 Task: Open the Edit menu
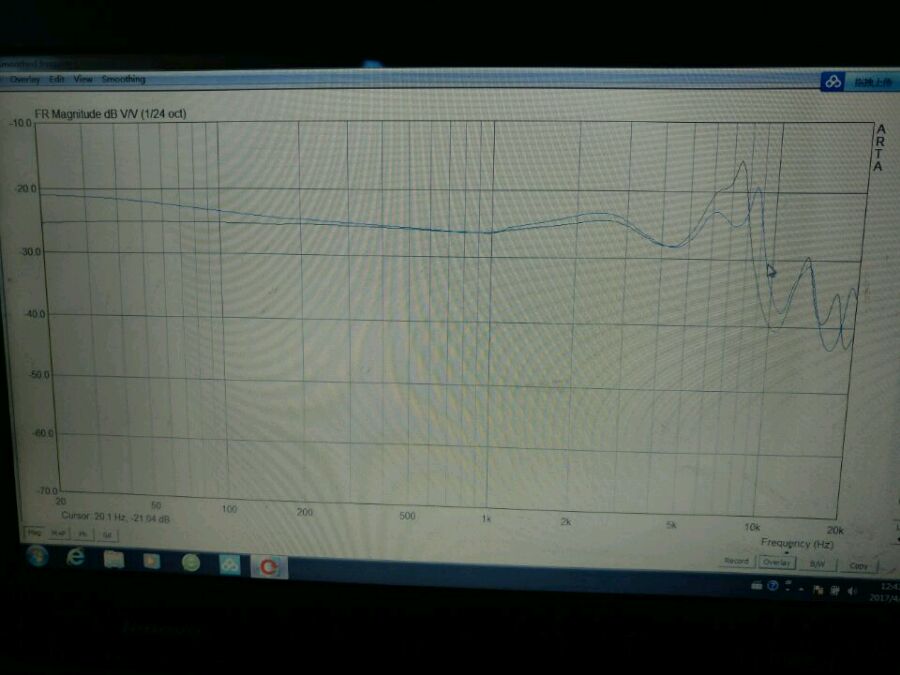[x=56, y=79]
